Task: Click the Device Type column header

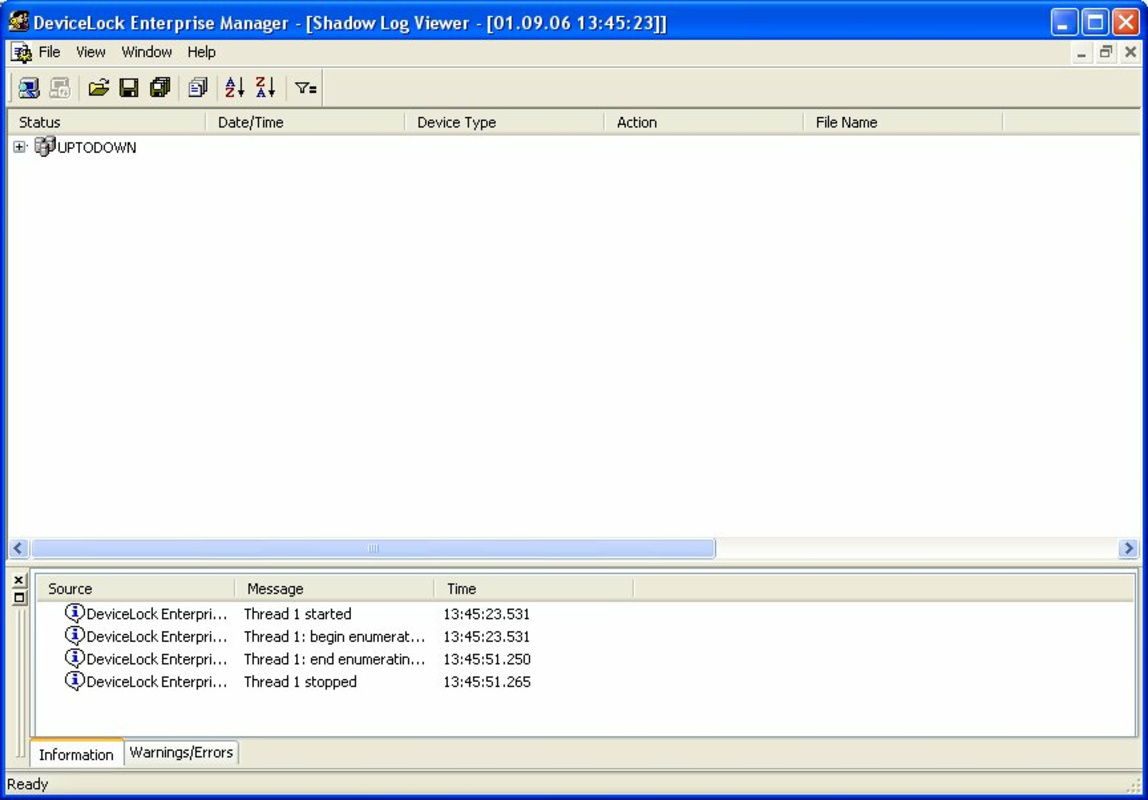Action: [456, 121]
